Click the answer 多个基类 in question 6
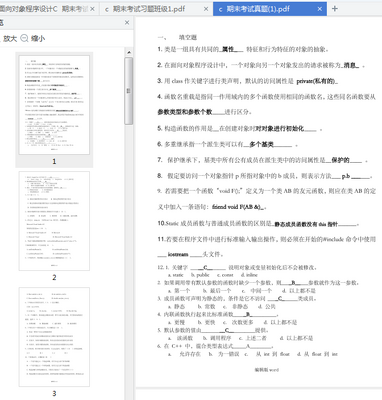382x400 pixels. coord(262,144)
